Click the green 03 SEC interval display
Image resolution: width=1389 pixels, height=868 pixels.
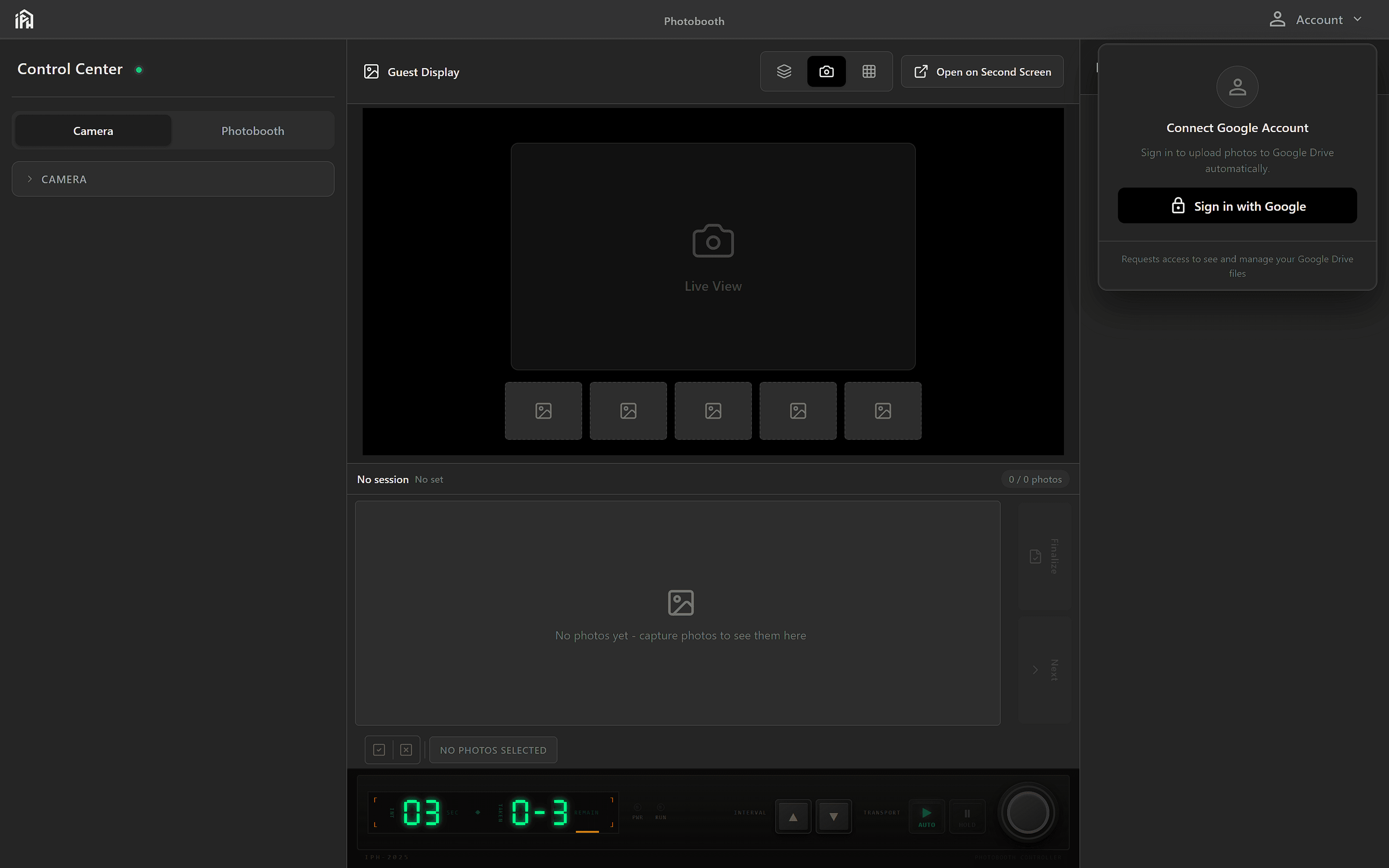tap(422, 813)
